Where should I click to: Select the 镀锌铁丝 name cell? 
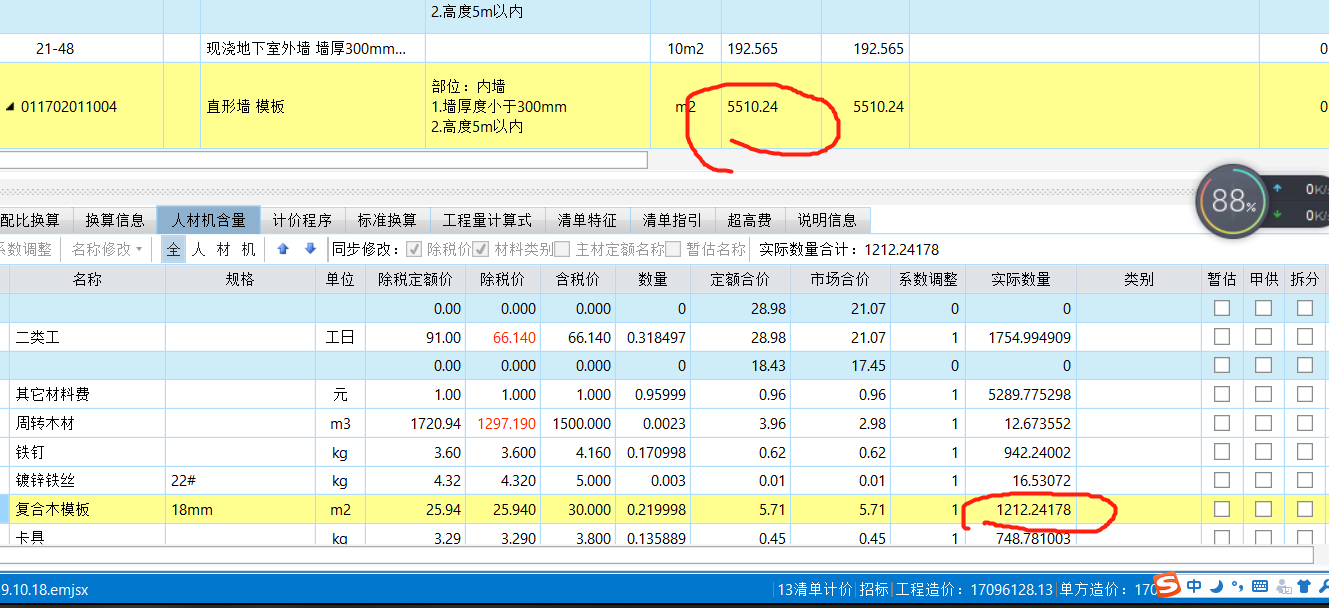87,481
